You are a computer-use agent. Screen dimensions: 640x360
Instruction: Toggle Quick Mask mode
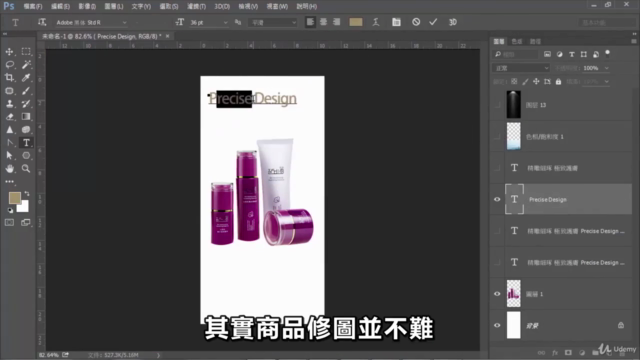point(9,222)
